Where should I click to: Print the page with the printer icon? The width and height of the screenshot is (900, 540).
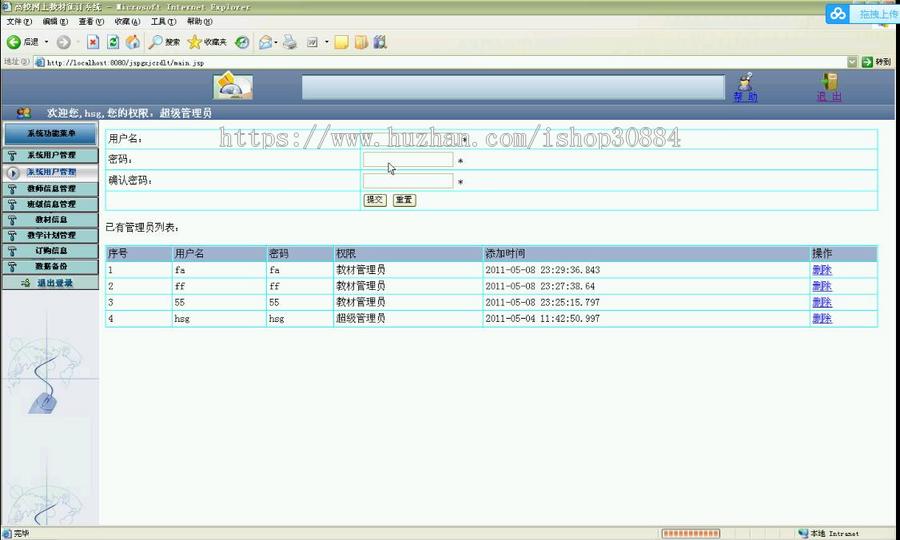(x=290, y=42)
